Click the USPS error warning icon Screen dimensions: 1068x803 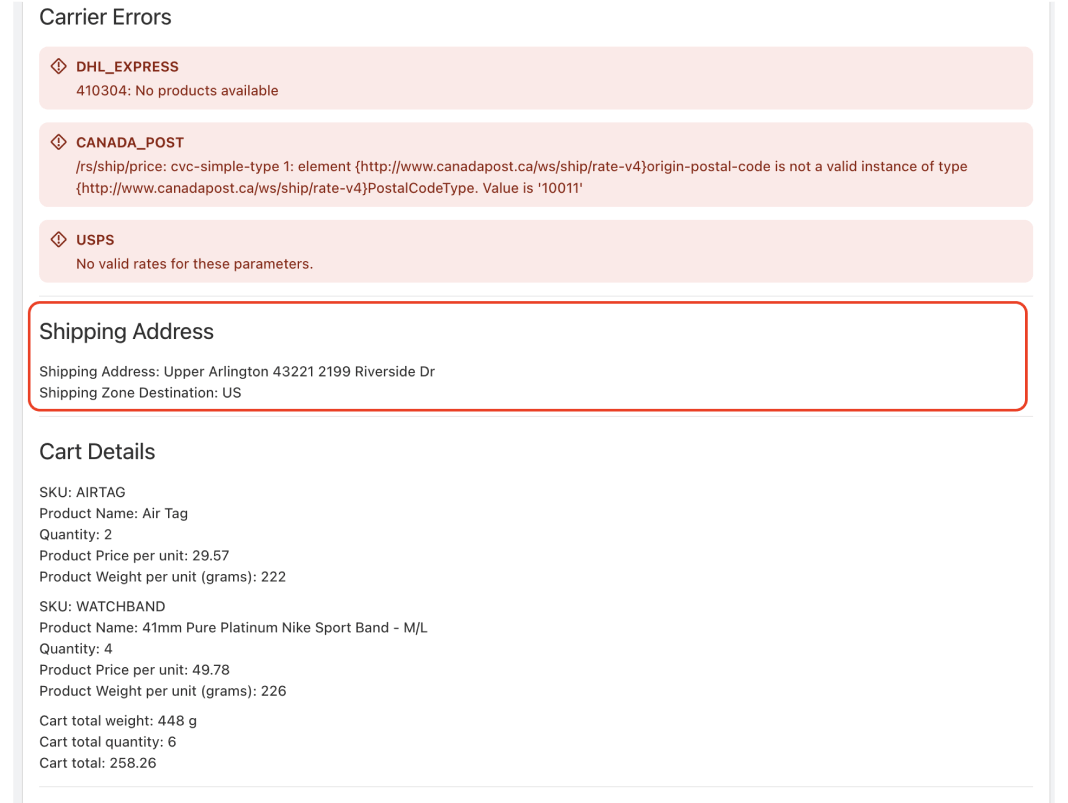[59, 239]
